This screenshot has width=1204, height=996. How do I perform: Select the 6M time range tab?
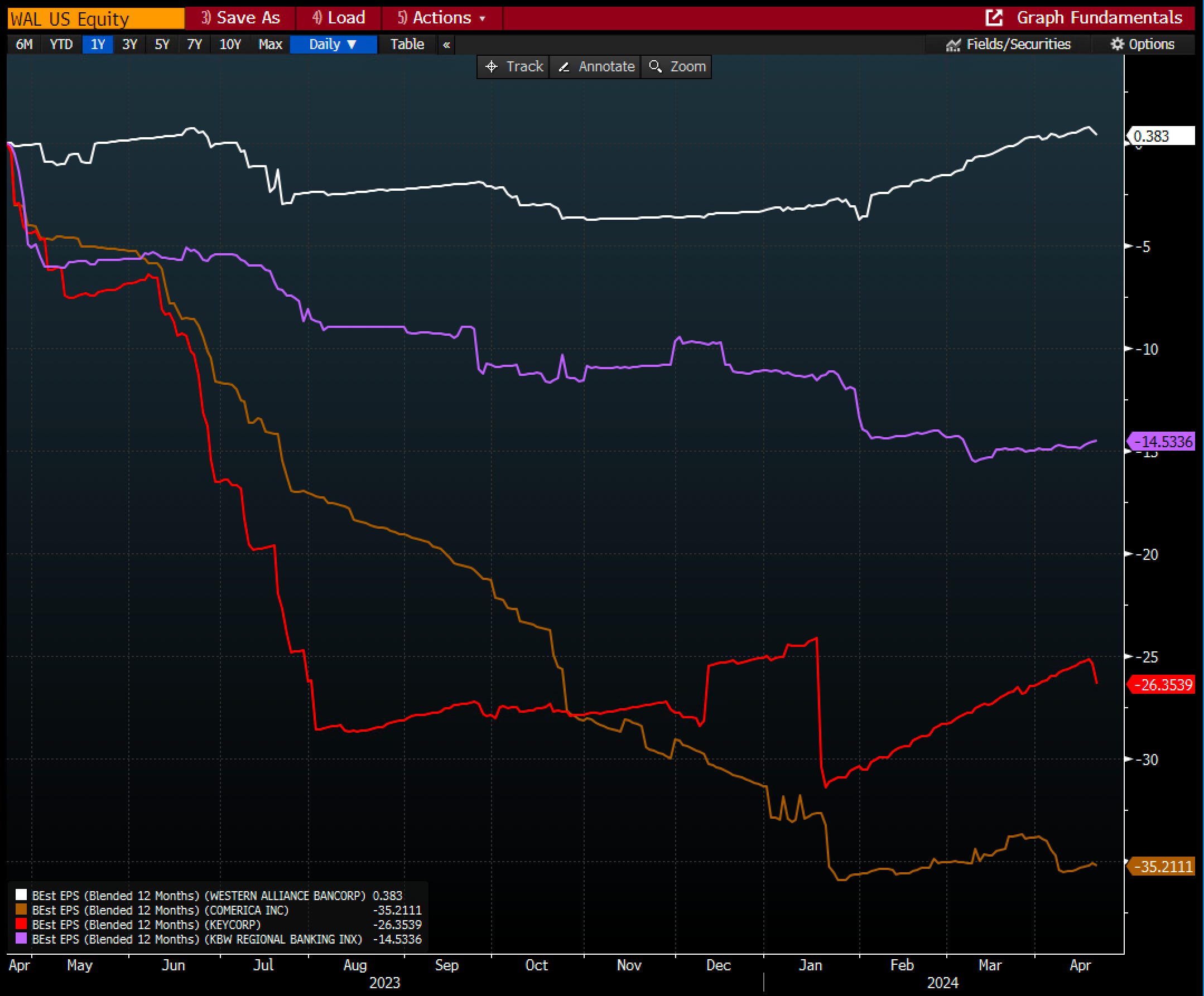(x=24, y=44)
